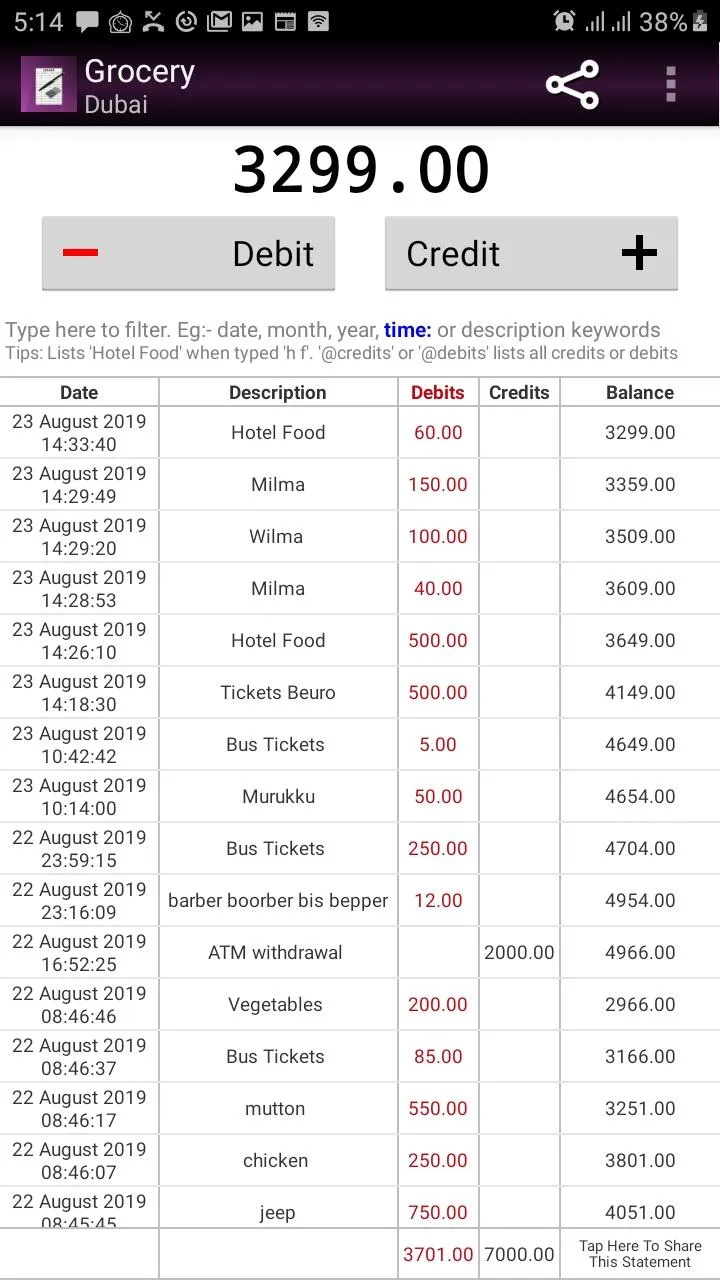720x1280 pixels.
Task: Select the Debits column header
Action: coord(438,392)
